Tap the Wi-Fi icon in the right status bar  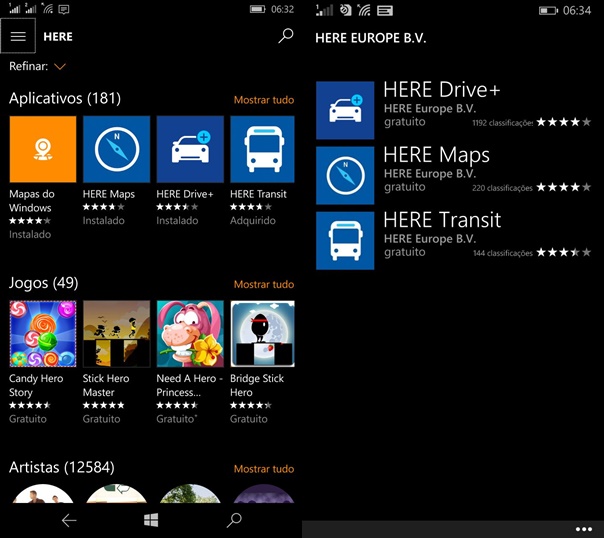[x=364, y=10]
